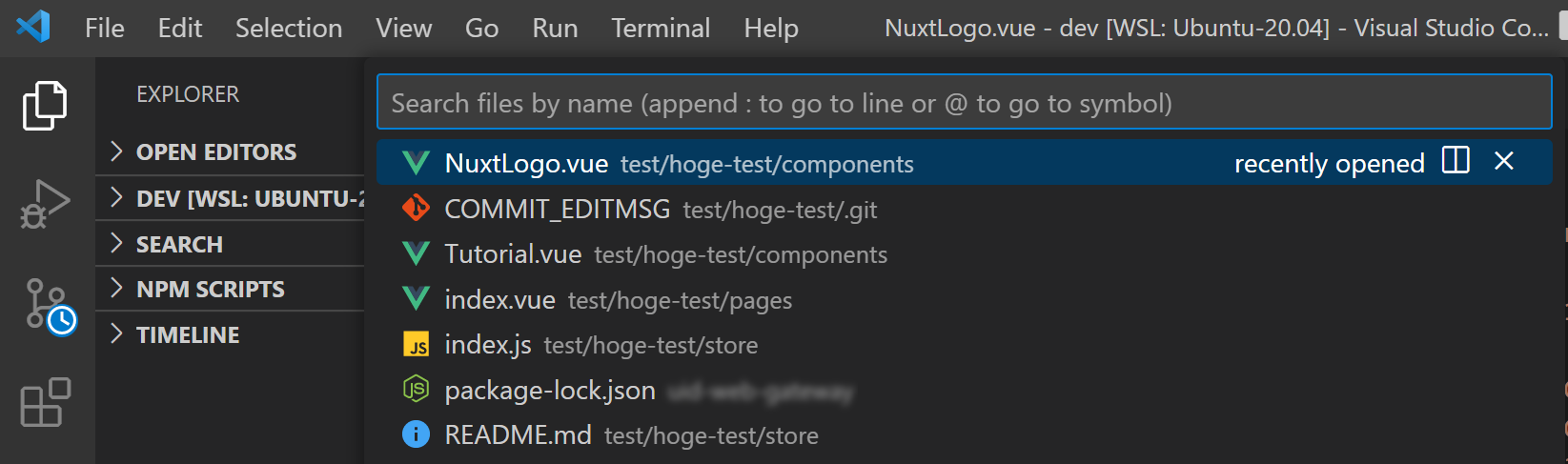Expand the NPM Scripts section
Screen dimensions: 1568x464
click(210, 290)
